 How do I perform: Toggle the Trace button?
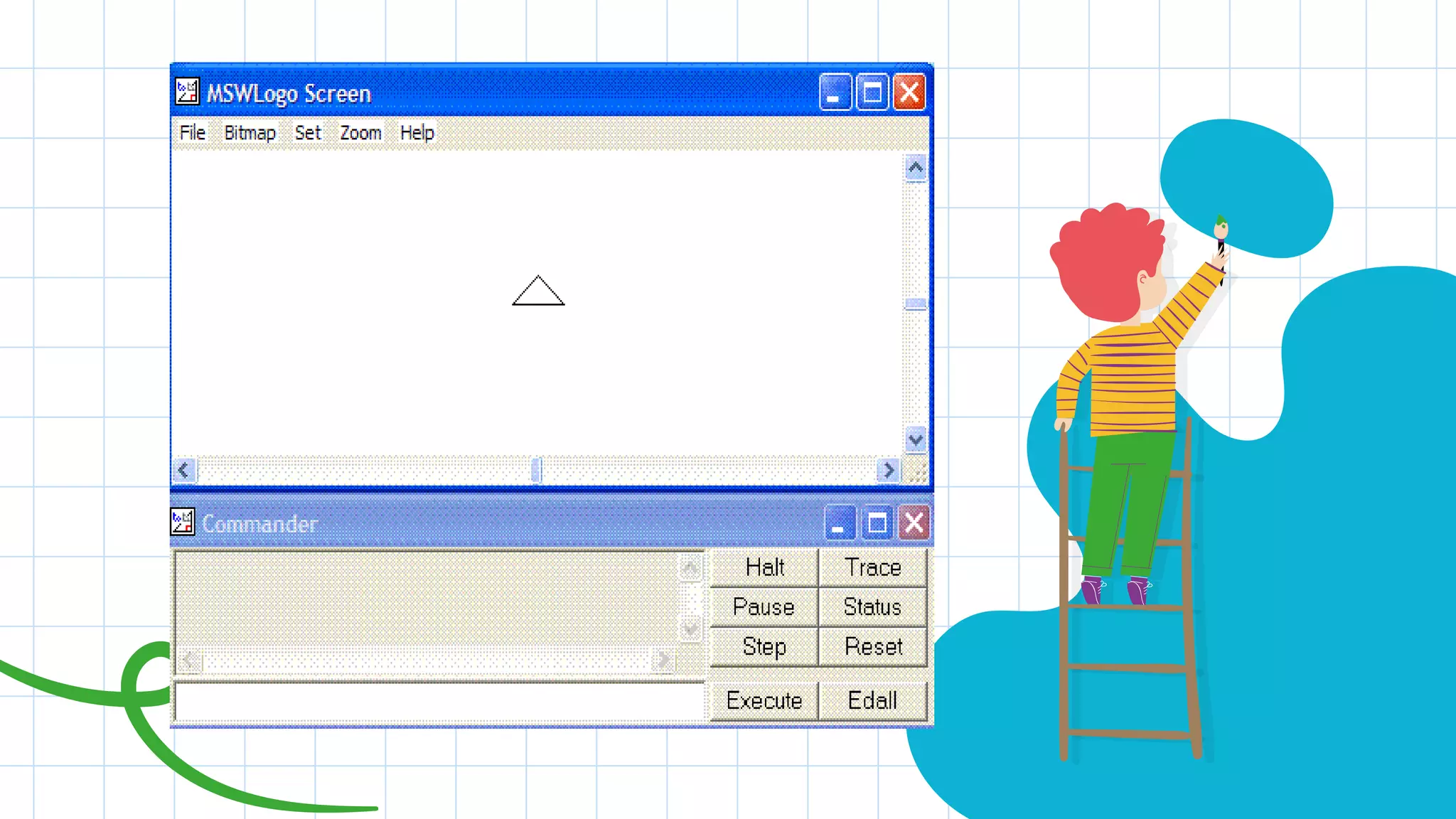click(872, 567)
